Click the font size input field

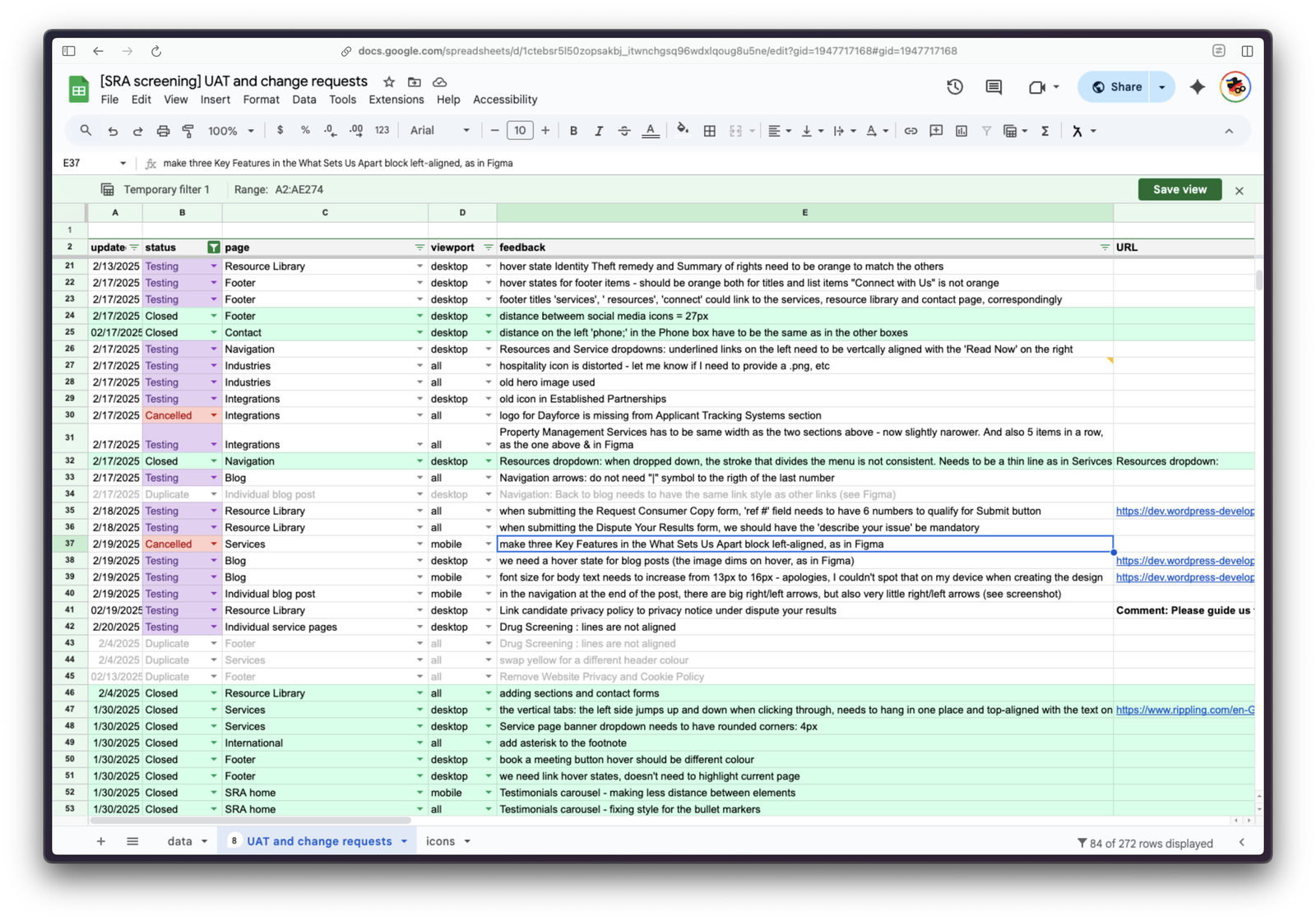[x=520, y=131]
